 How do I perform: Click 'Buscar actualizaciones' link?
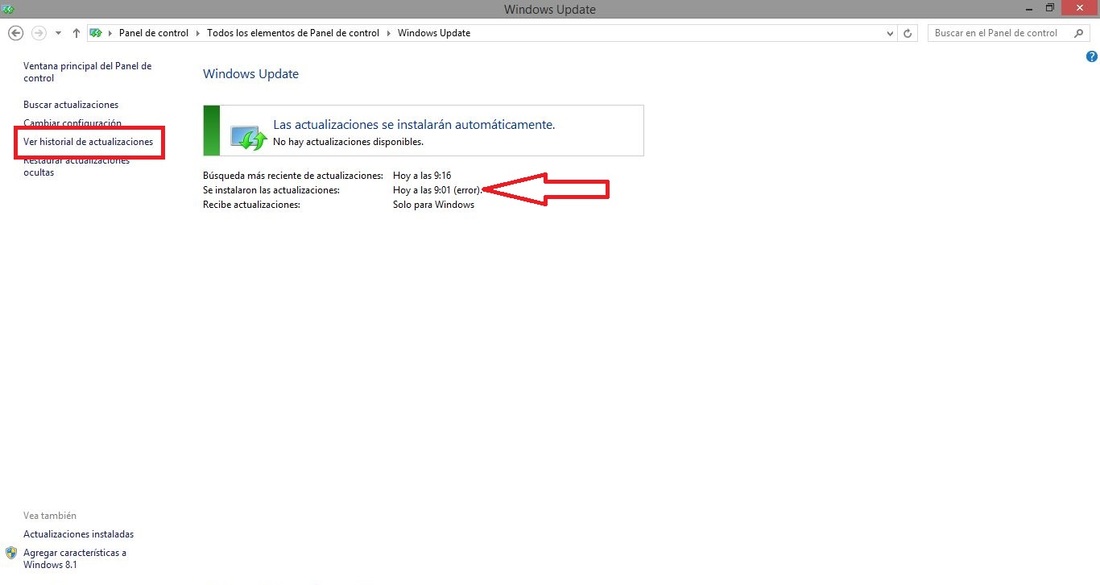[71, 105]
